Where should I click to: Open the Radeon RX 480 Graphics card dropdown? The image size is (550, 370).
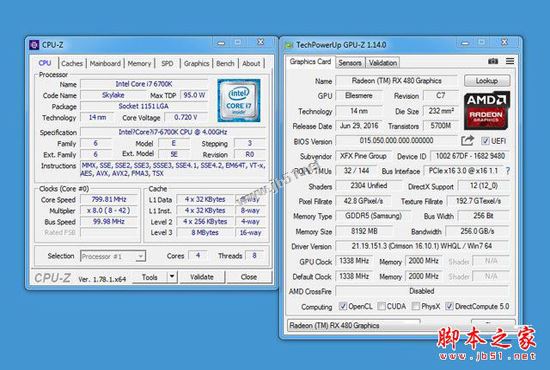pos(354,325)
